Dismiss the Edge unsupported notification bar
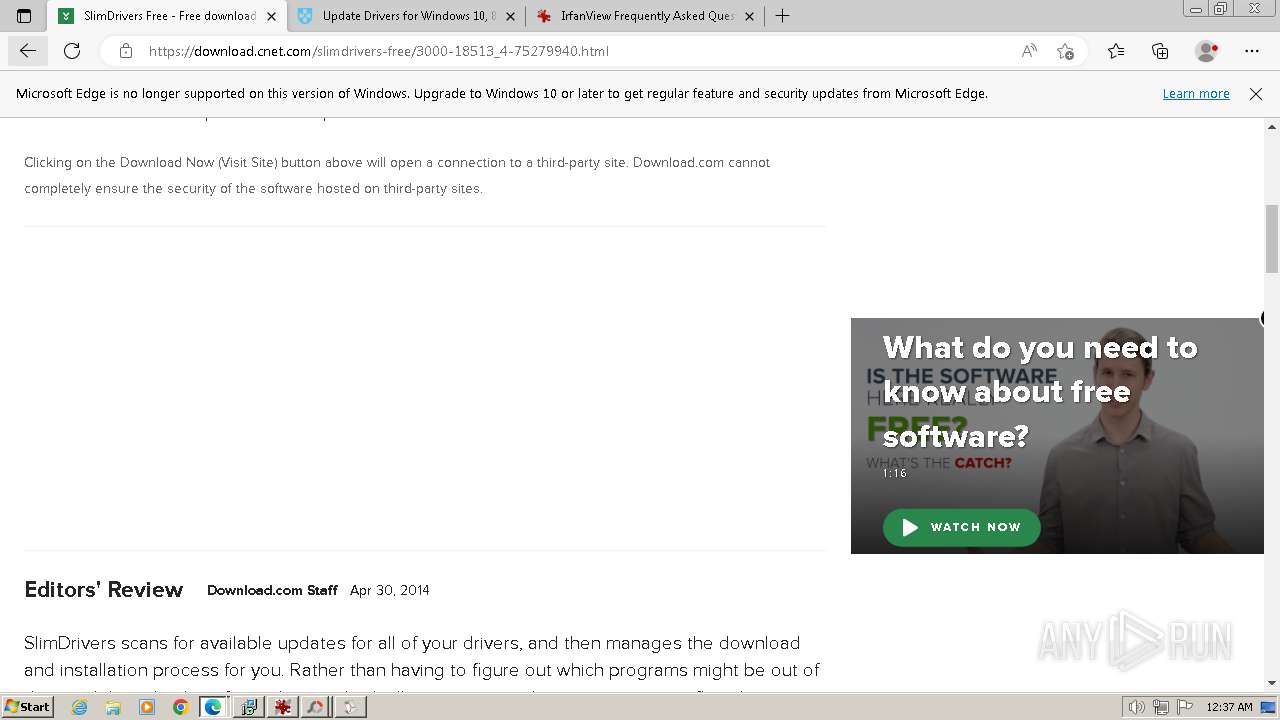This screenshot has width=1280, height=720. click(x=1256, y=93)
